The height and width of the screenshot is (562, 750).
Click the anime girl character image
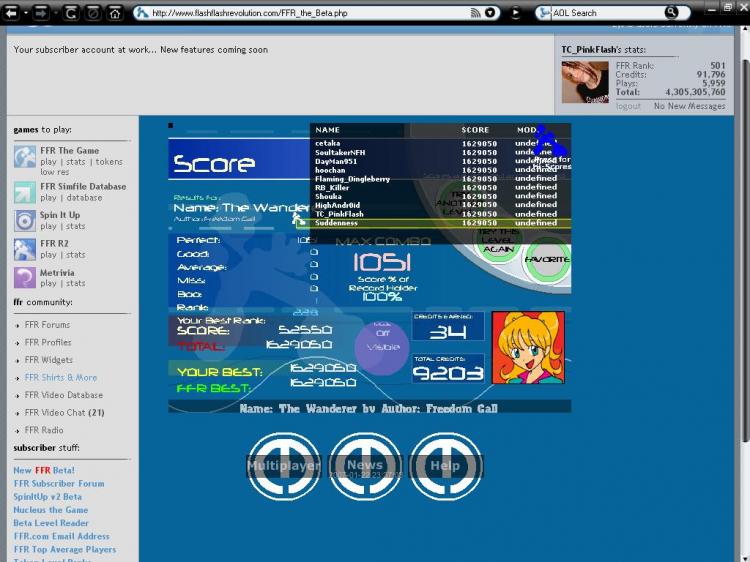coord(528,348)
